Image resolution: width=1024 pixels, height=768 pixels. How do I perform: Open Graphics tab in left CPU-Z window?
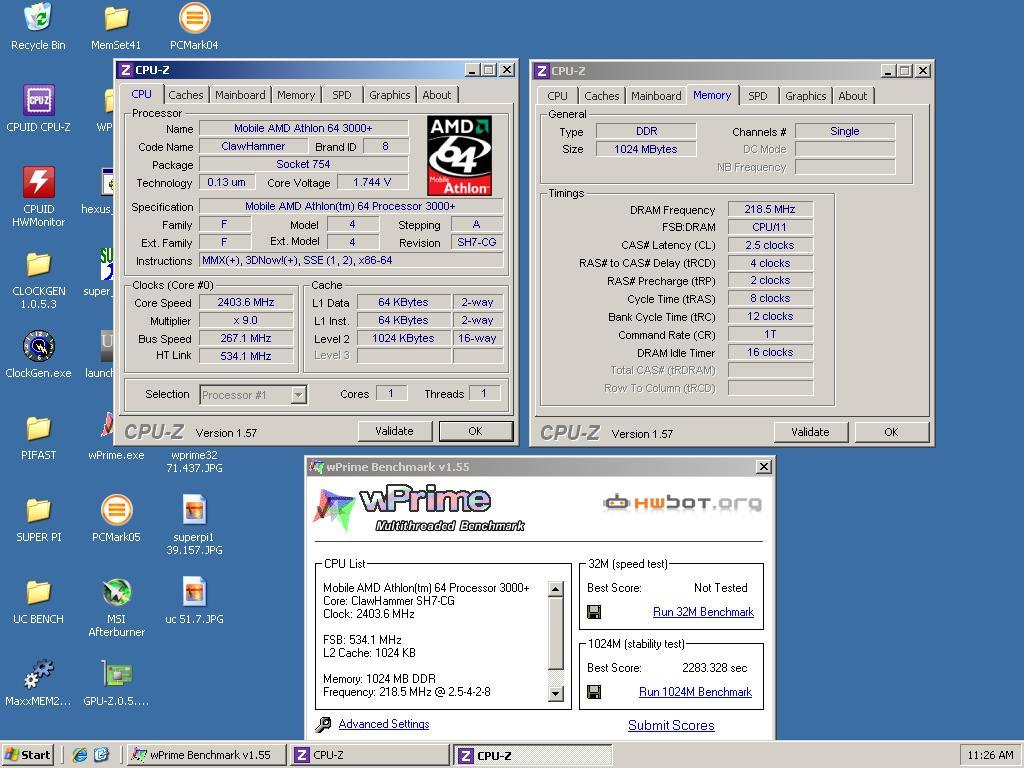[389, 95]
